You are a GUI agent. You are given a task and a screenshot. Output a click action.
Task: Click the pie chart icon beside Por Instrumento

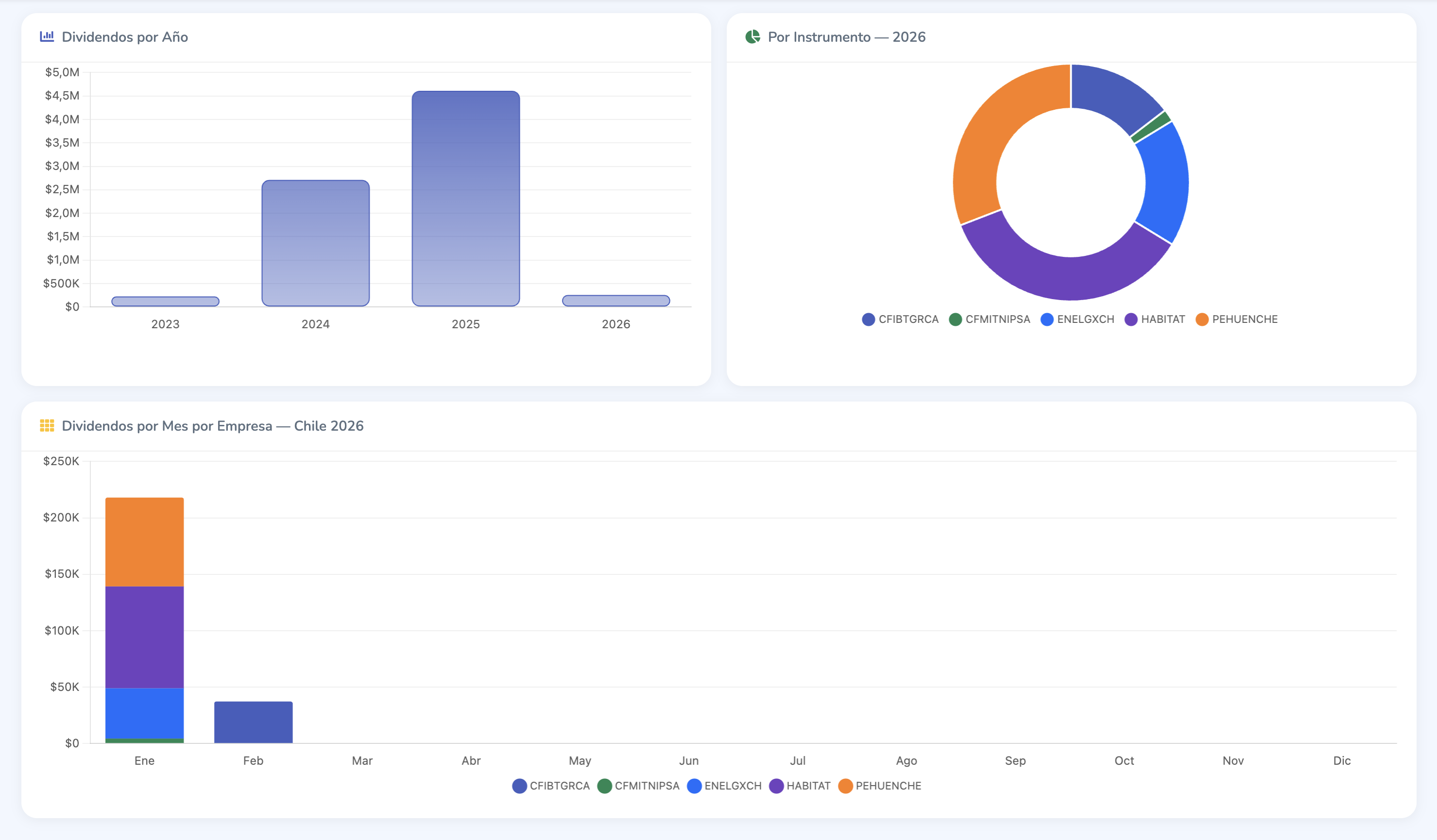coord(752,36)
